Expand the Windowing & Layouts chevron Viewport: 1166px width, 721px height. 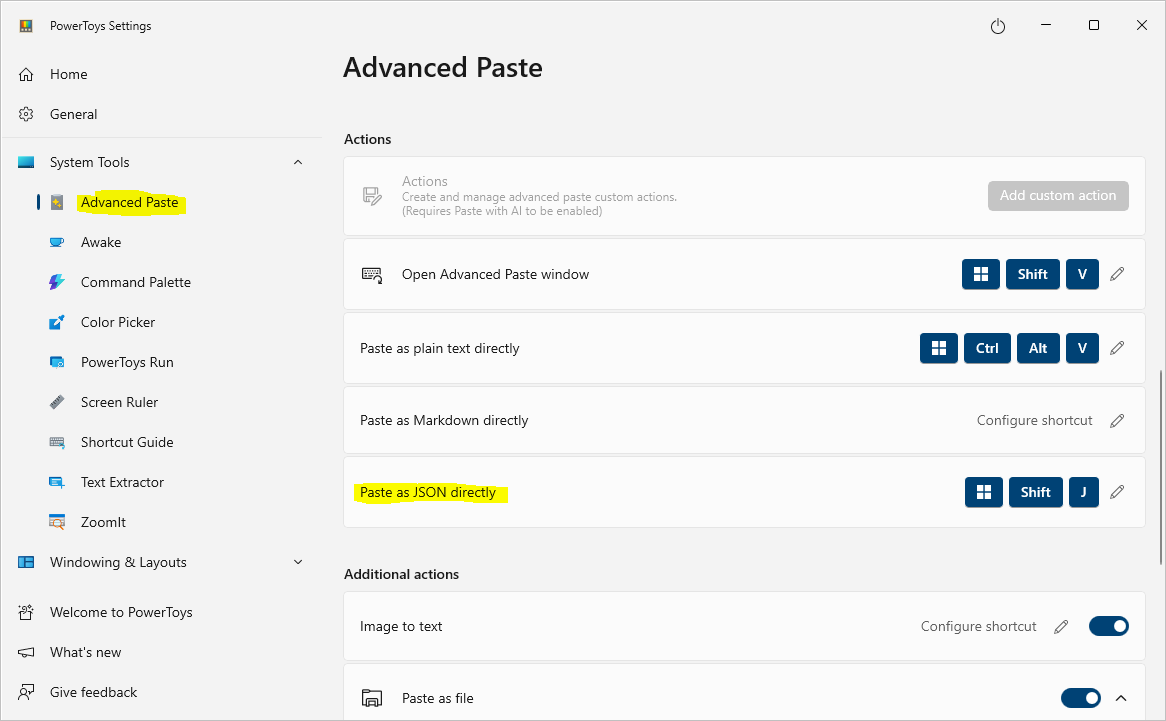(x=298, y=562)
